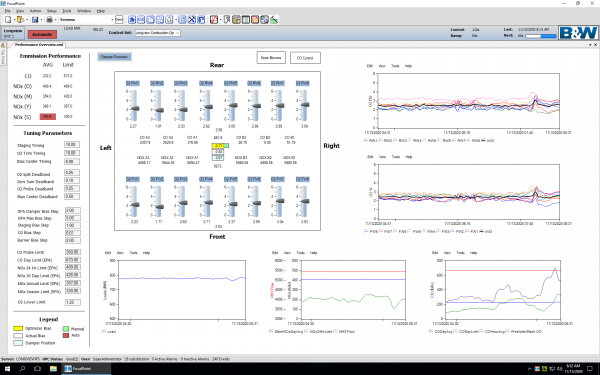
Task: Click '240 Events' in status bar
Action: tap(221, 359)
